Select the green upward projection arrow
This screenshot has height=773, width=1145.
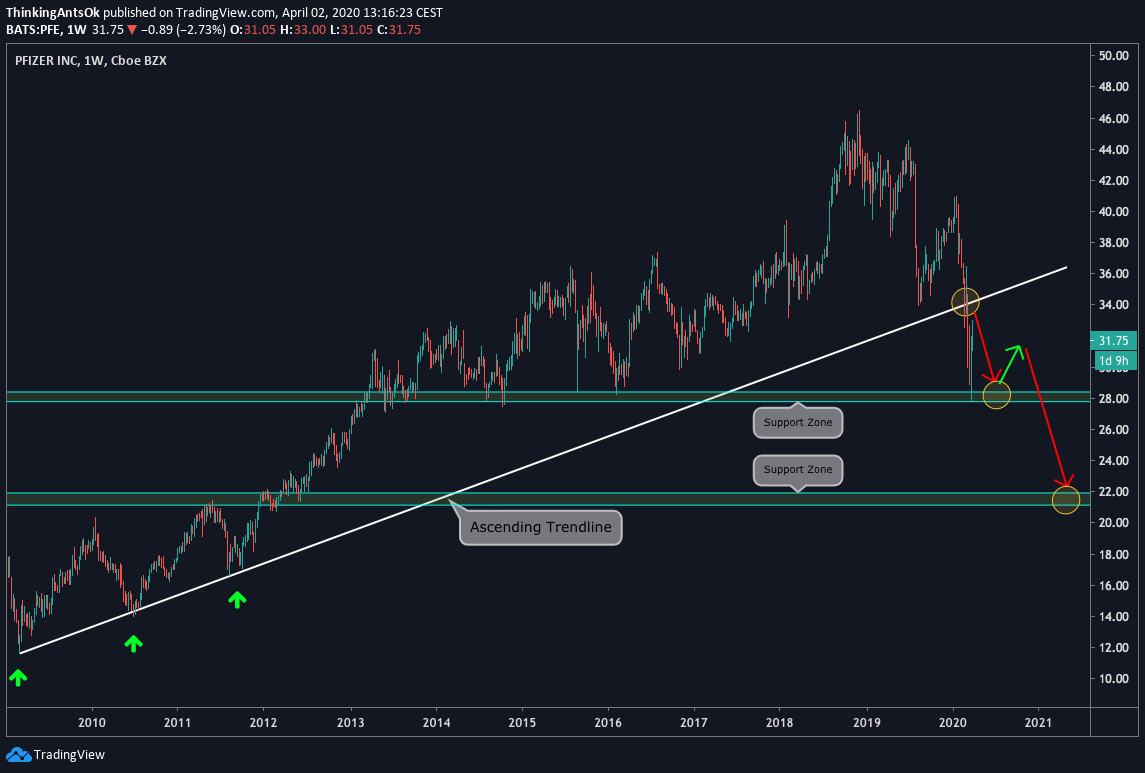click(1009, 364)
